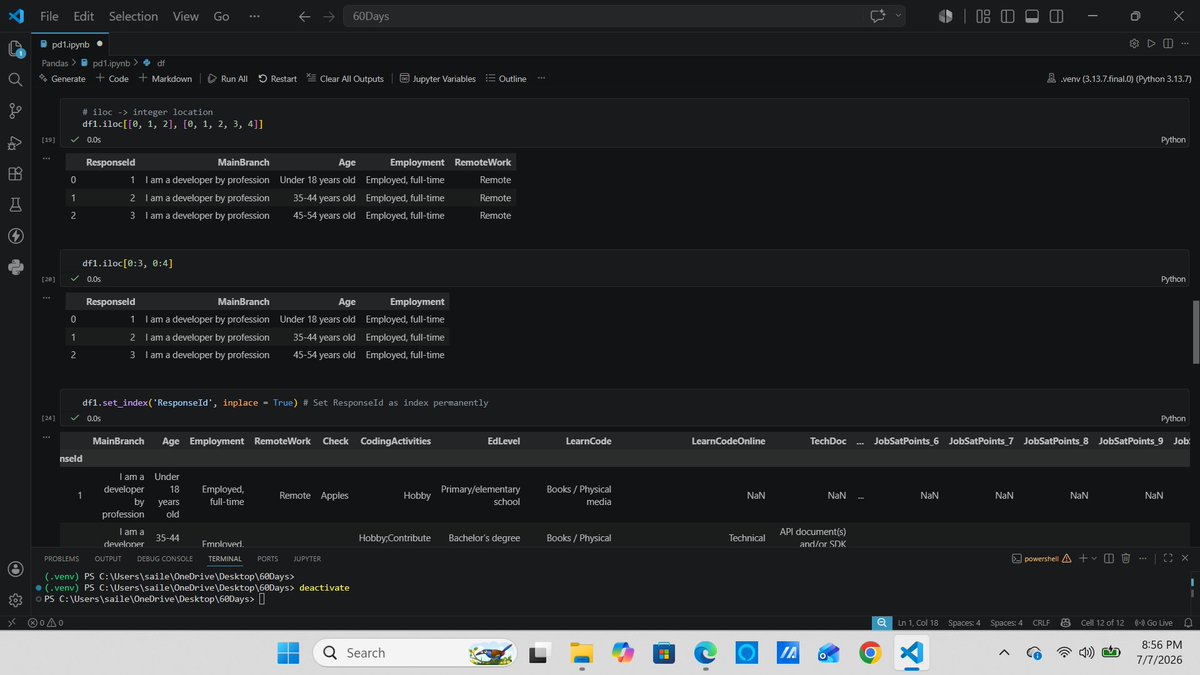Open the Accounts icon in activity bar

(15, 569)
